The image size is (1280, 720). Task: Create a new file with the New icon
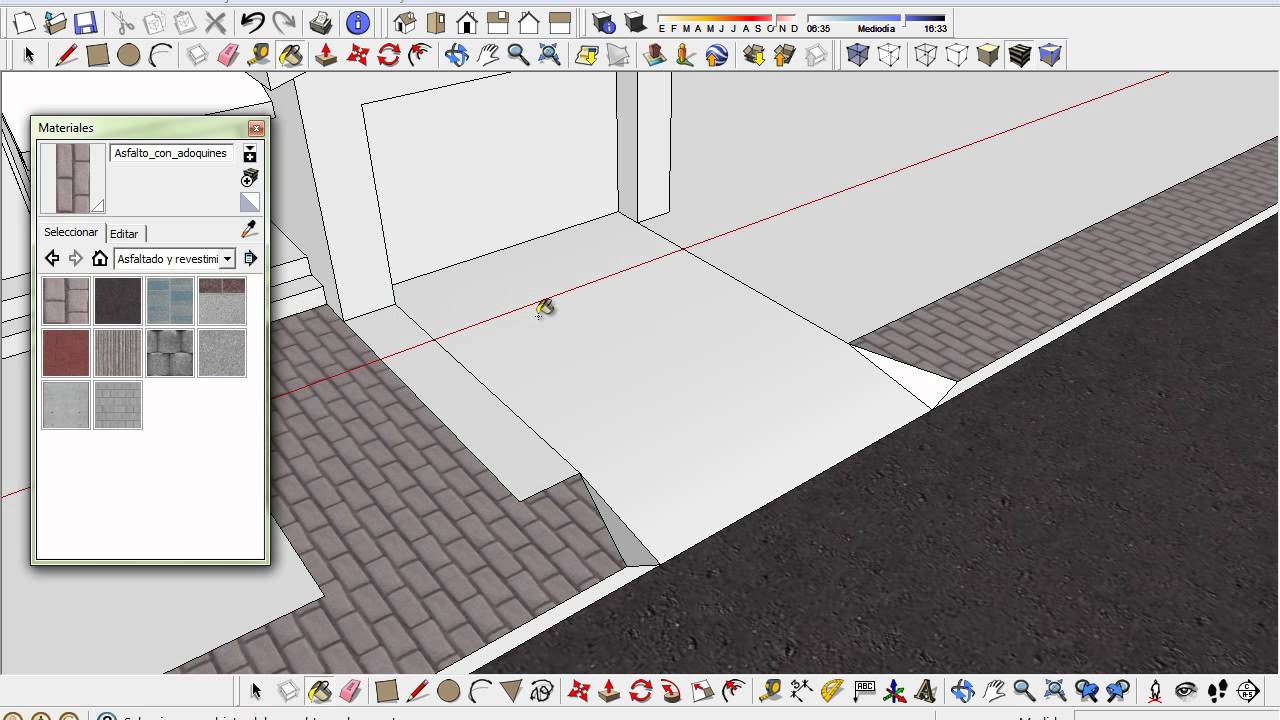[x=23, y=22]
